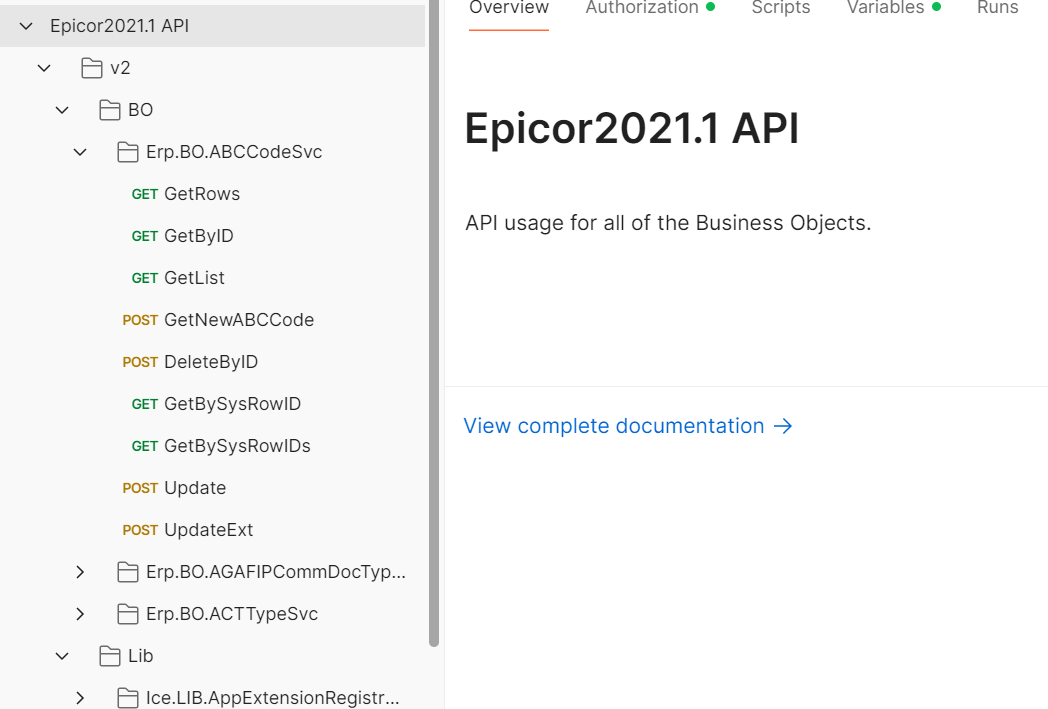The image size is (1048, 709).
Task: Select the Epicor2021.1 API collection name
Action: [120, 26]
